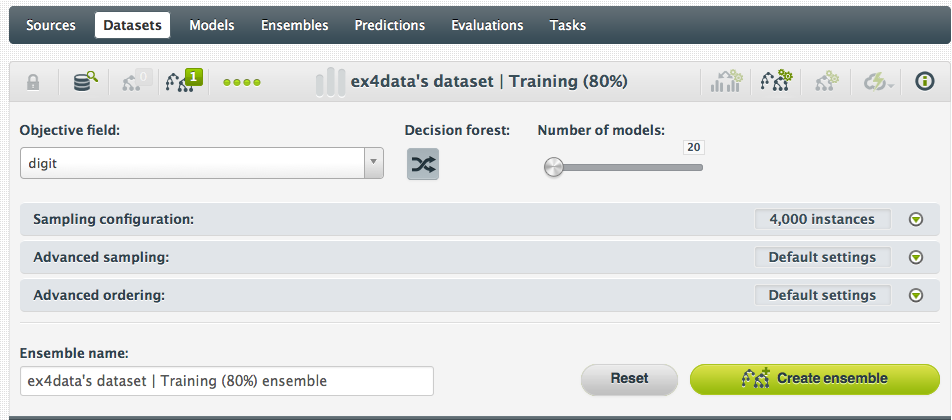
Task: Toggle the Decision forest randomize button
Action: click(x=423, y=165)
